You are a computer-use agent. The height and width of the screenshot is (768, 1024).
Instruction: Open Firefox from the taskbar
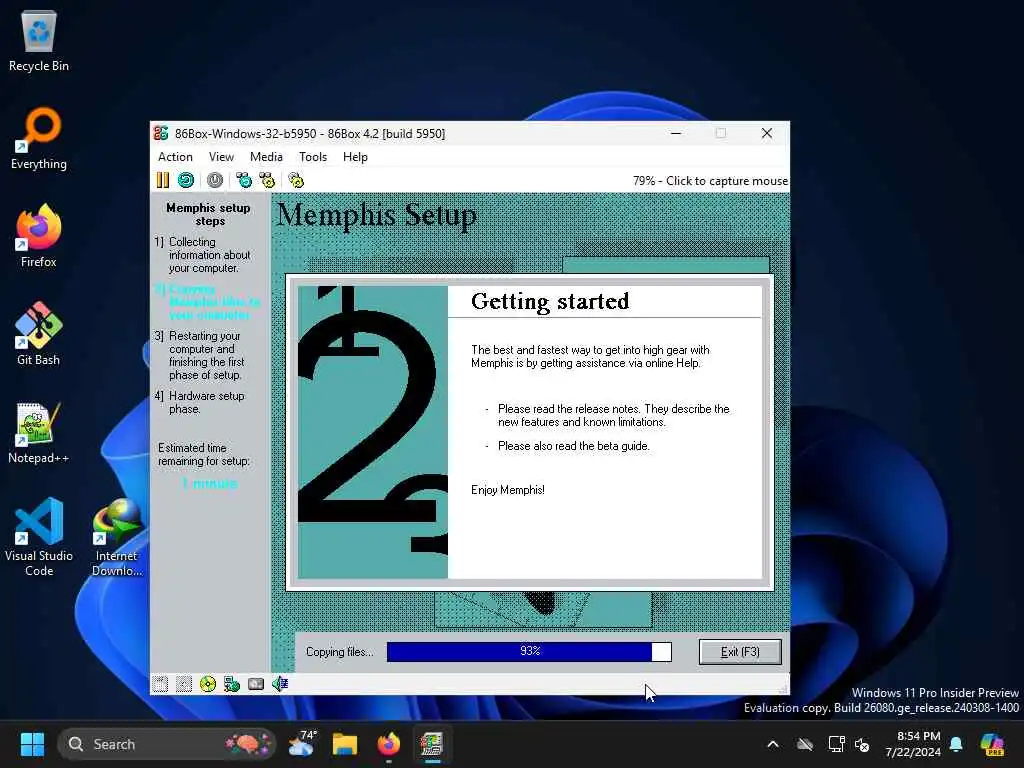tap(389, 744)
